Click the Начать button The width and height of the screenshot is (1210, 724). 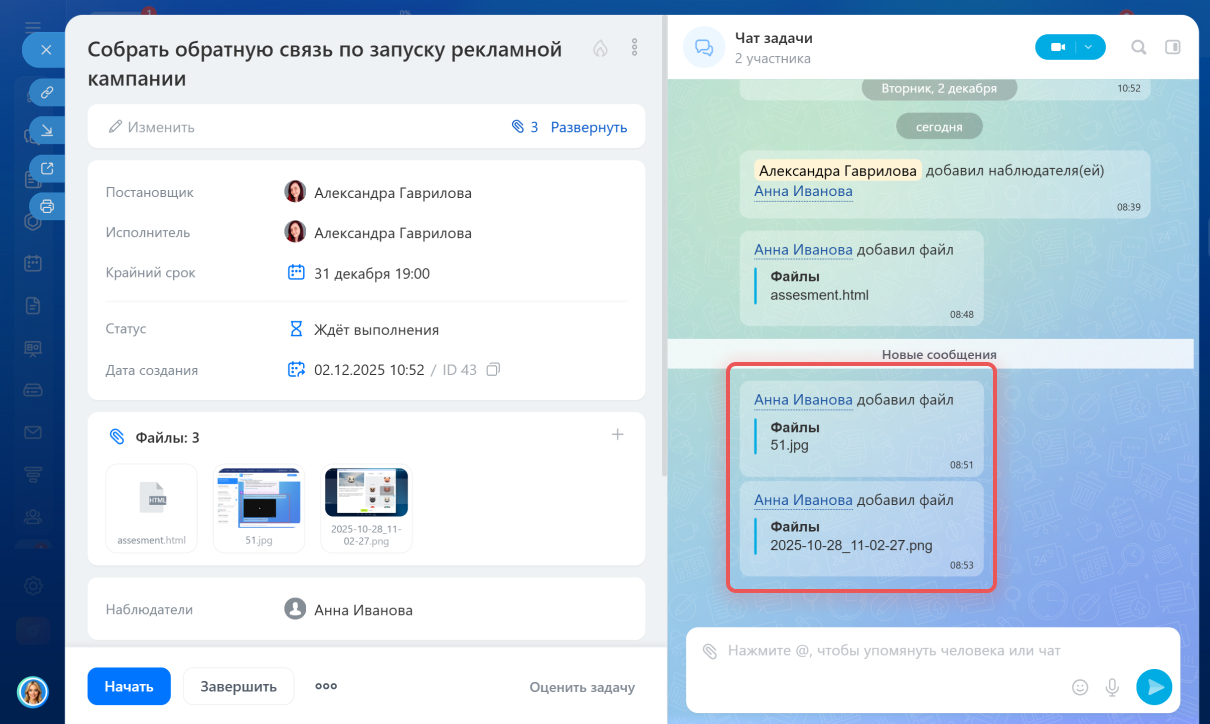click(129, 686)
